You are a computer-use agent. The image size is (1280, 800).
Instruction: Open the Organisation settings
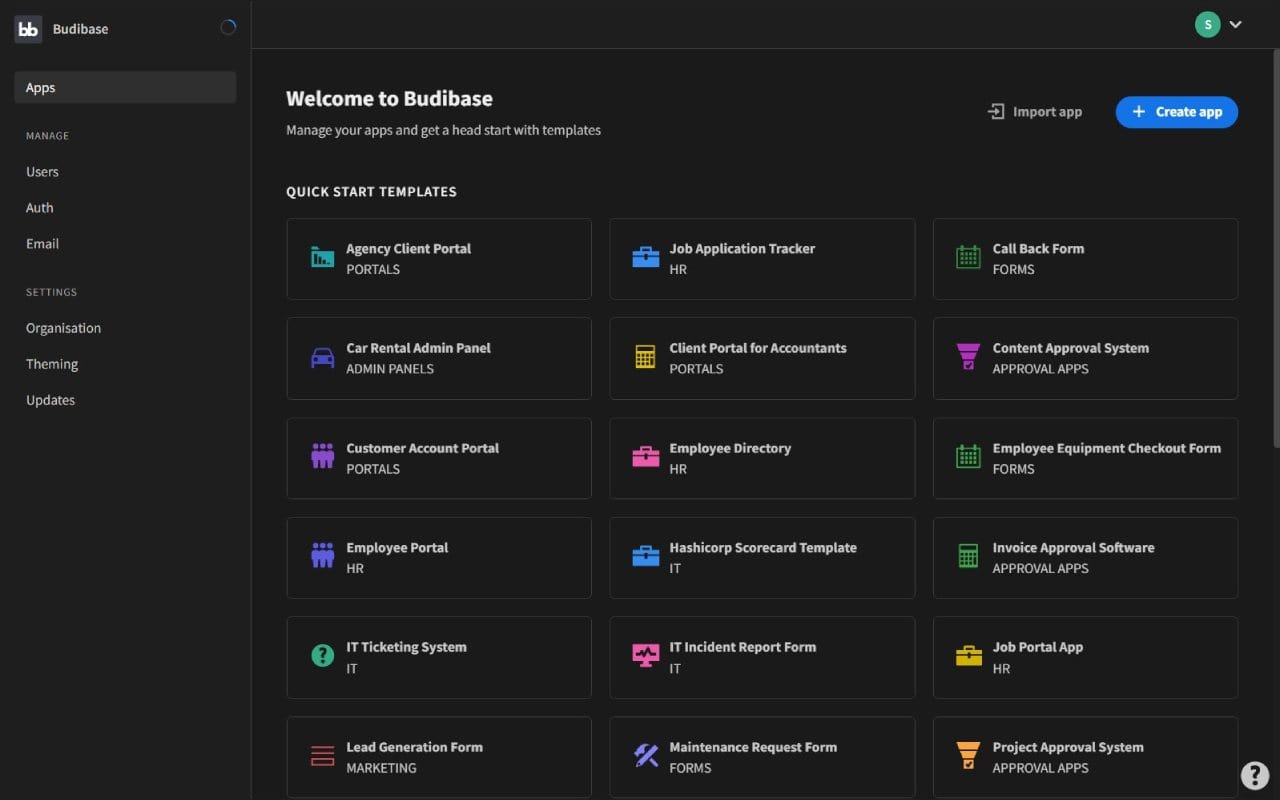(x=63, y=327)
